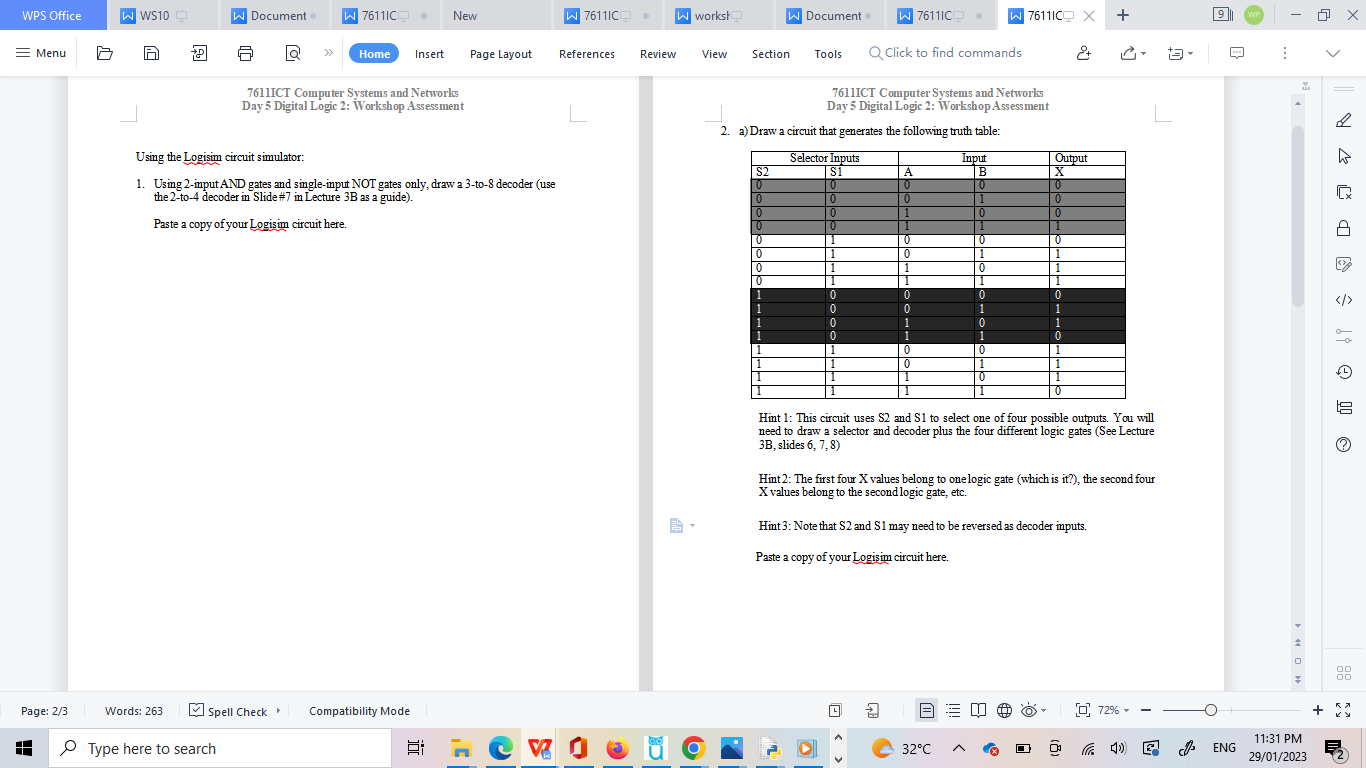The image size is (1366, 768).
Task: Click the Home ribbon button
Action: (374, 54)
